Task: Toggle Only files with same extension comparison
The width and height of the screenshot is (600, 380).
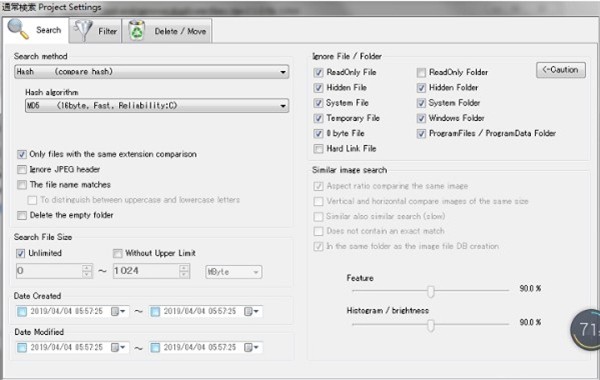Action: (x=22, y=154)
